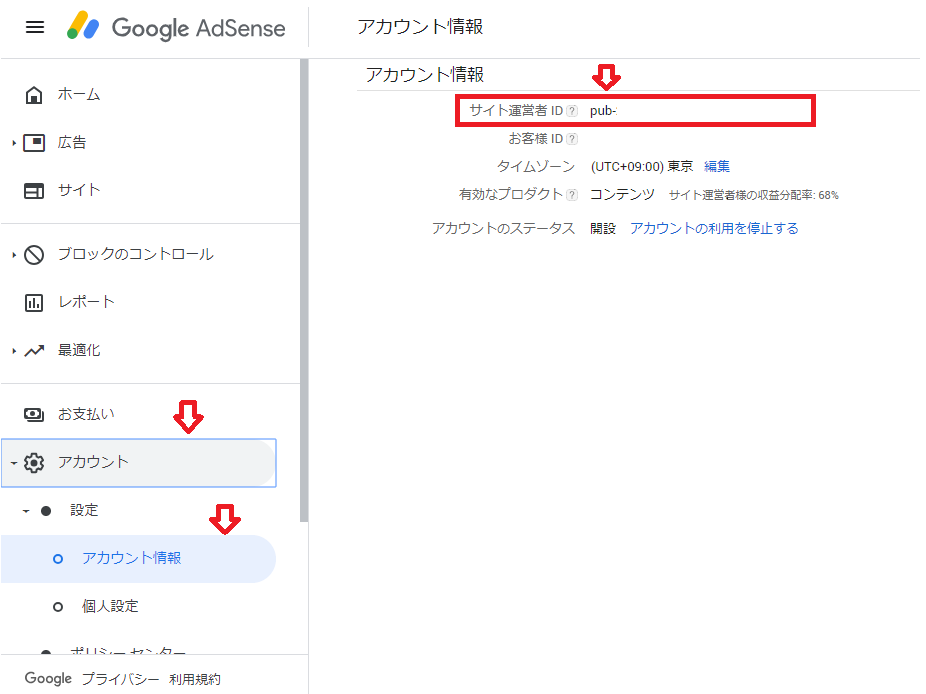Expand the ブロックのコントロール section arrow
The image size is (926, 694).
pyautogui.click(x=14, y=255)
